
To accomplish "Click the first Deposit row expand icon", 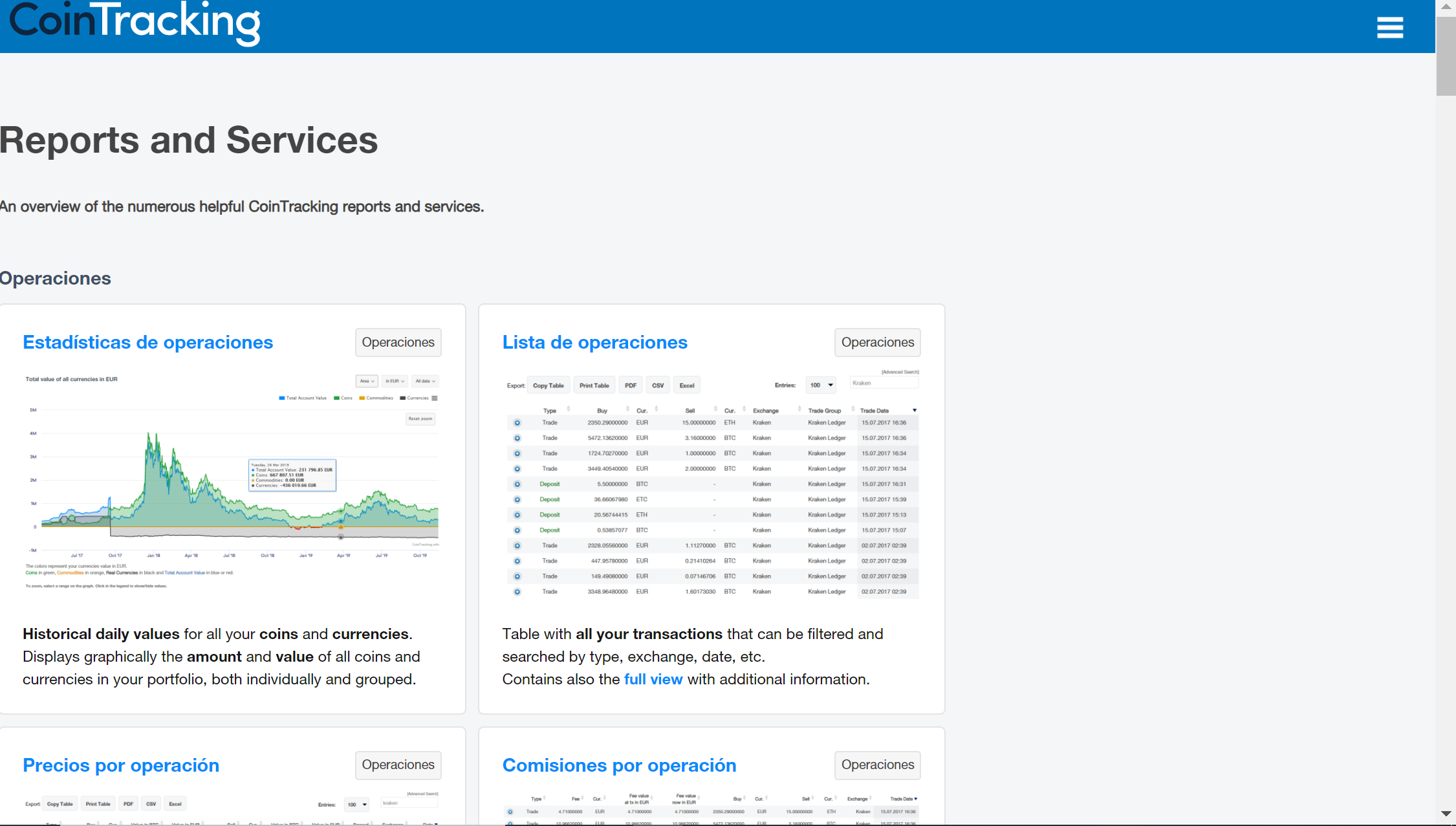I will (517, 484).
